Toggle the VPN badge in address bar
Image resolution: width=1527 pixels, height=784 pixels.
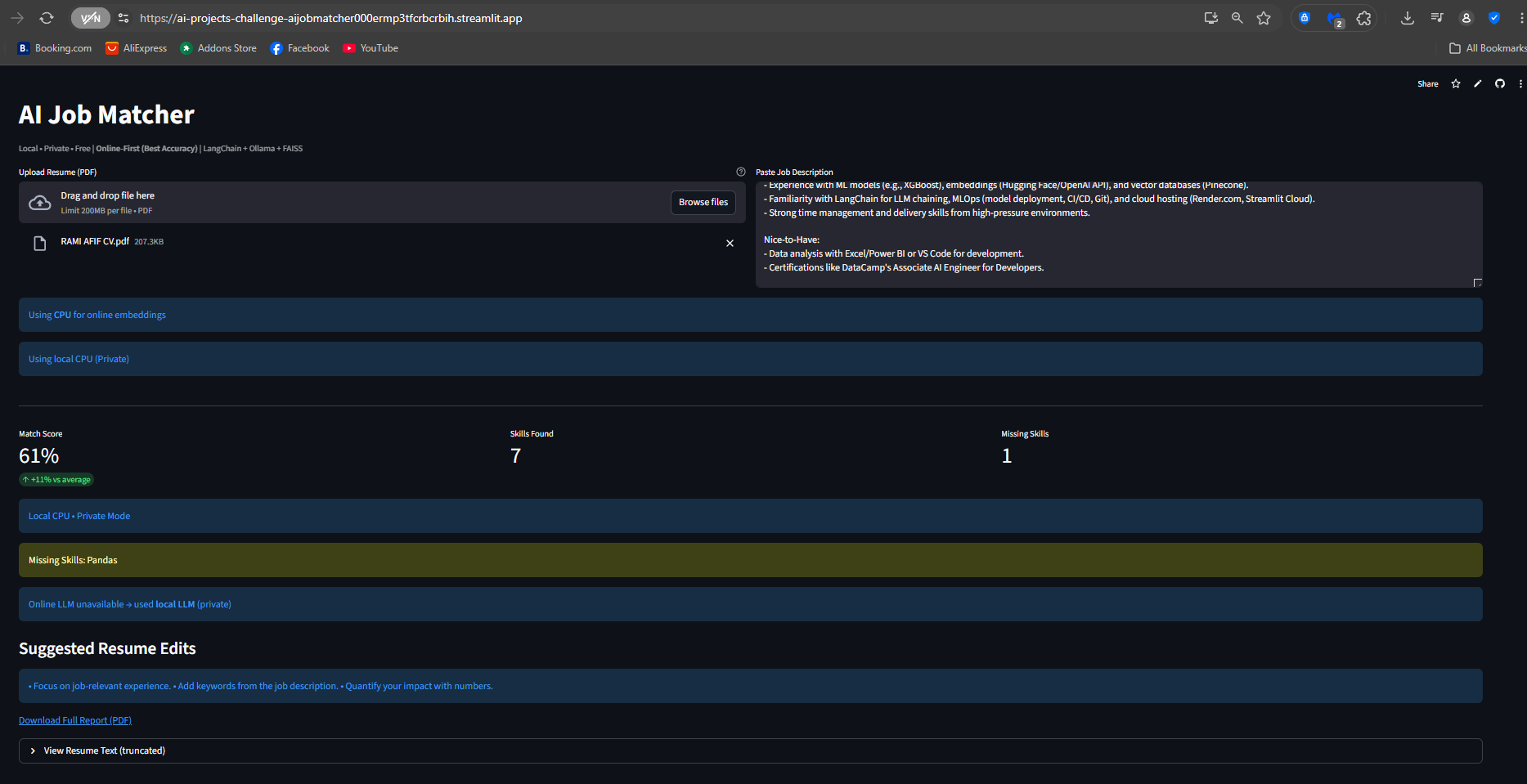click(x=90, y=18)
